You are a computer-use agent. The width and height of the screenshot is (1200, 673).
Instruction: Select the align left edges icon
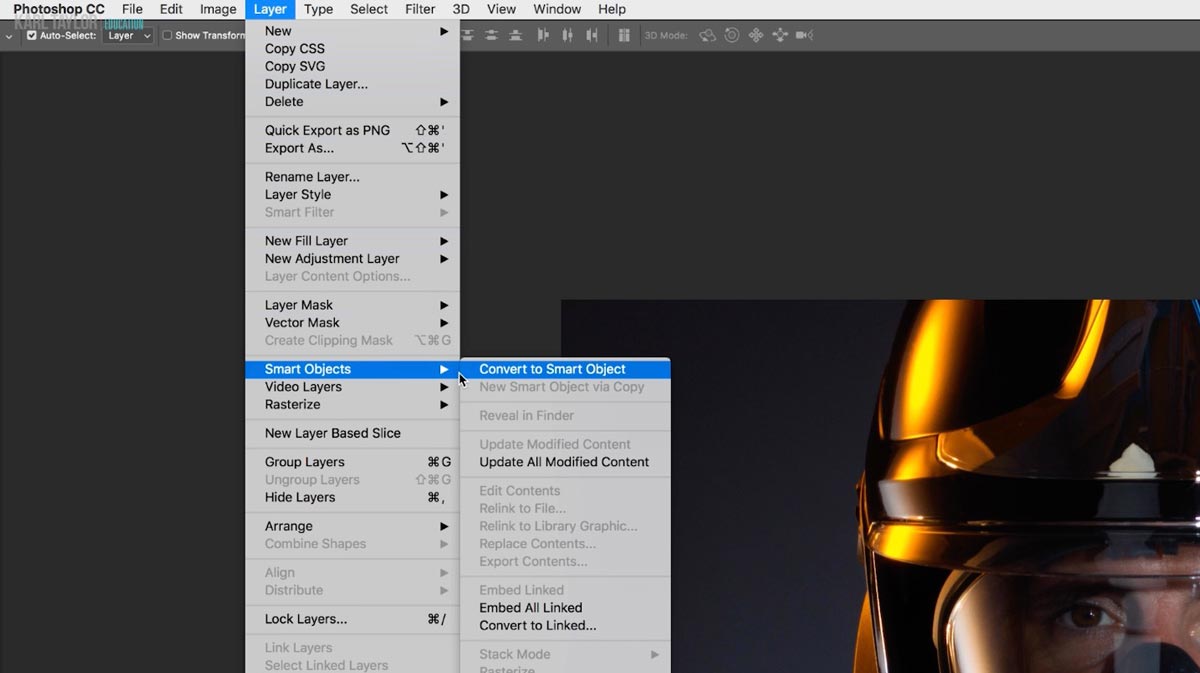(x=543, y=35)
